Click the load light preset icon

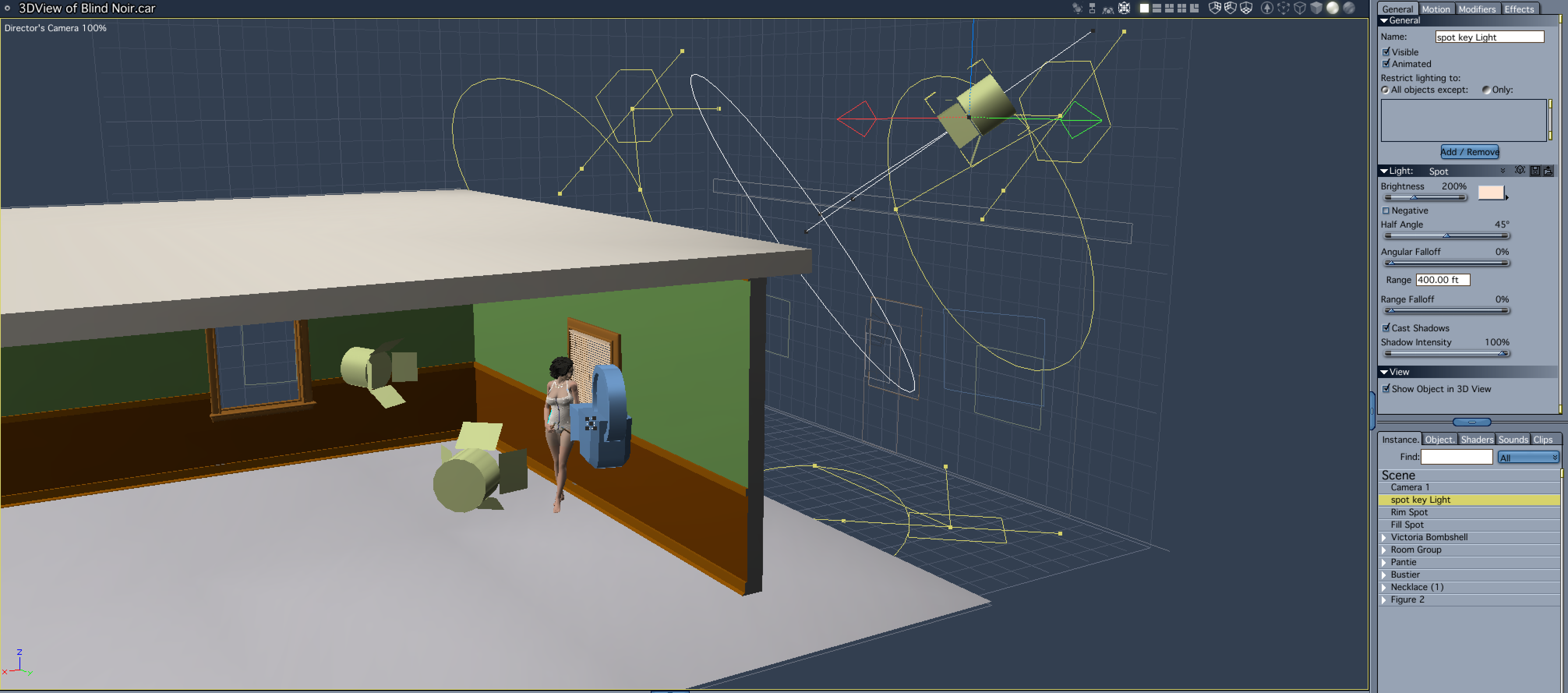pos(1549,171)
